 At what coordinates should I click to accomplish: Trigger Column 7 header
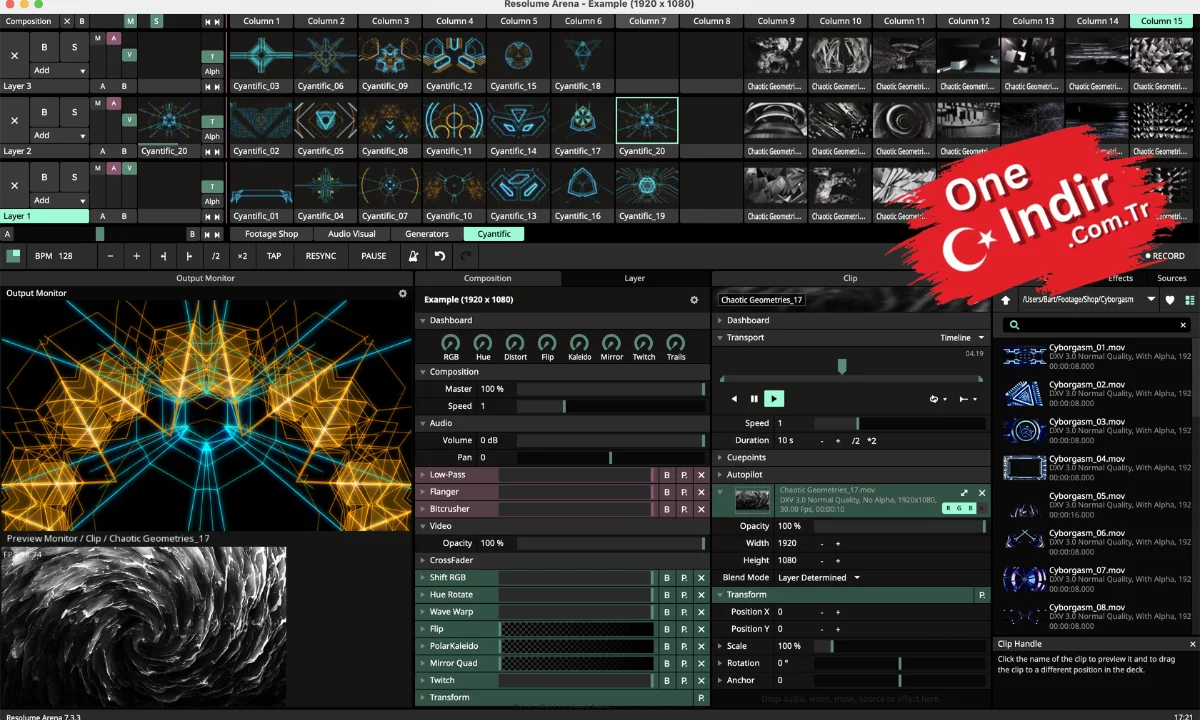tap(647, 21)
